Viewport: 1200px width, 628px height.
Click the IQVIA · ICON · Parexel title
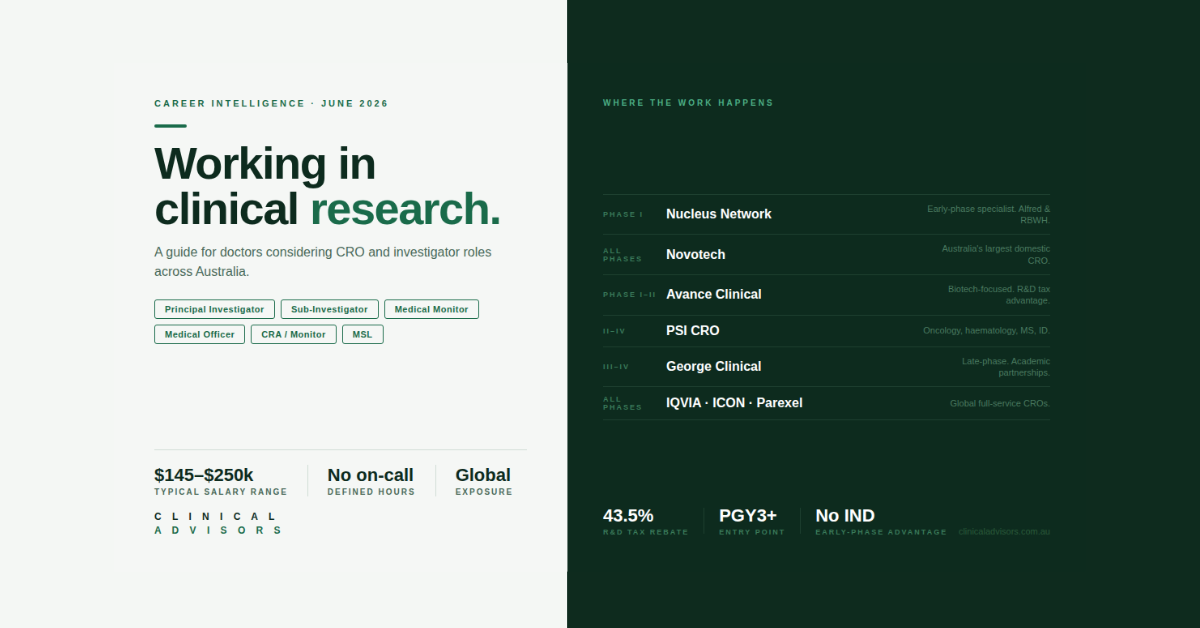pyautogui.click(x=734, y=403)
